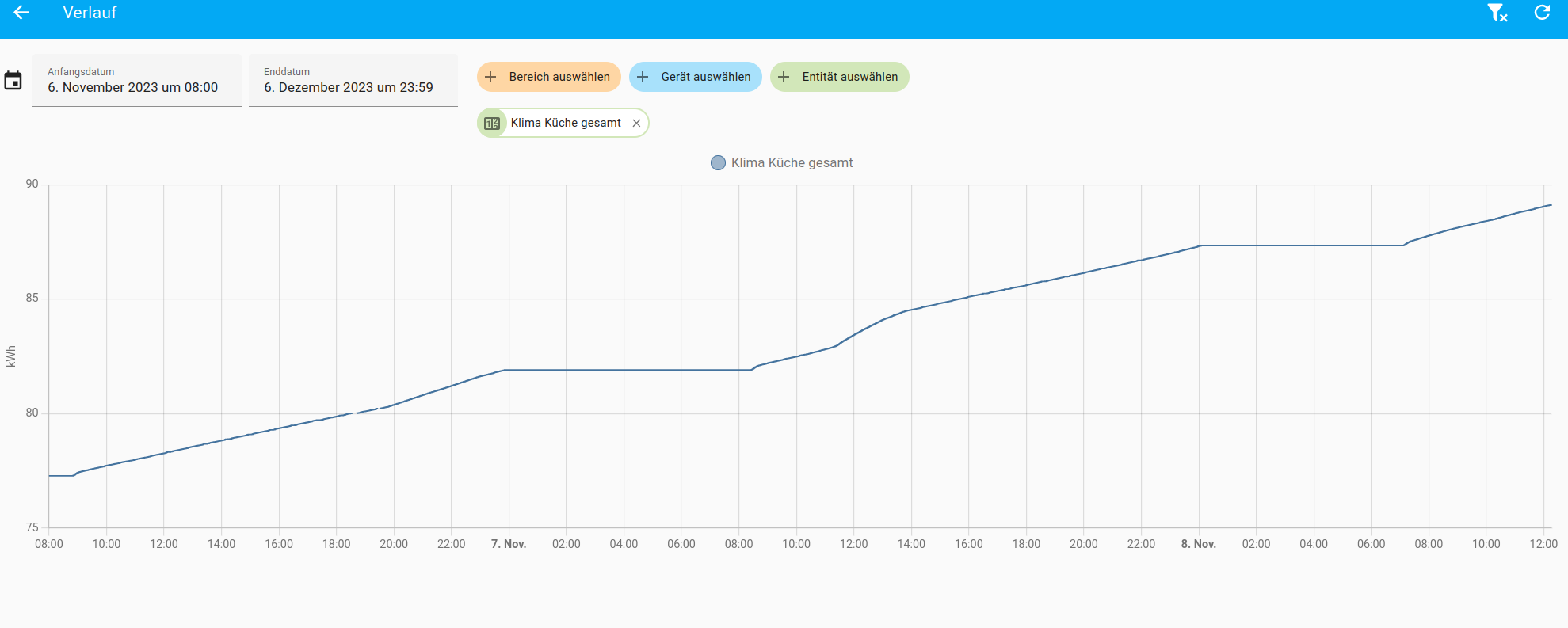
Task: Click the Verlauf page title
Action: [x=90, y=13]
